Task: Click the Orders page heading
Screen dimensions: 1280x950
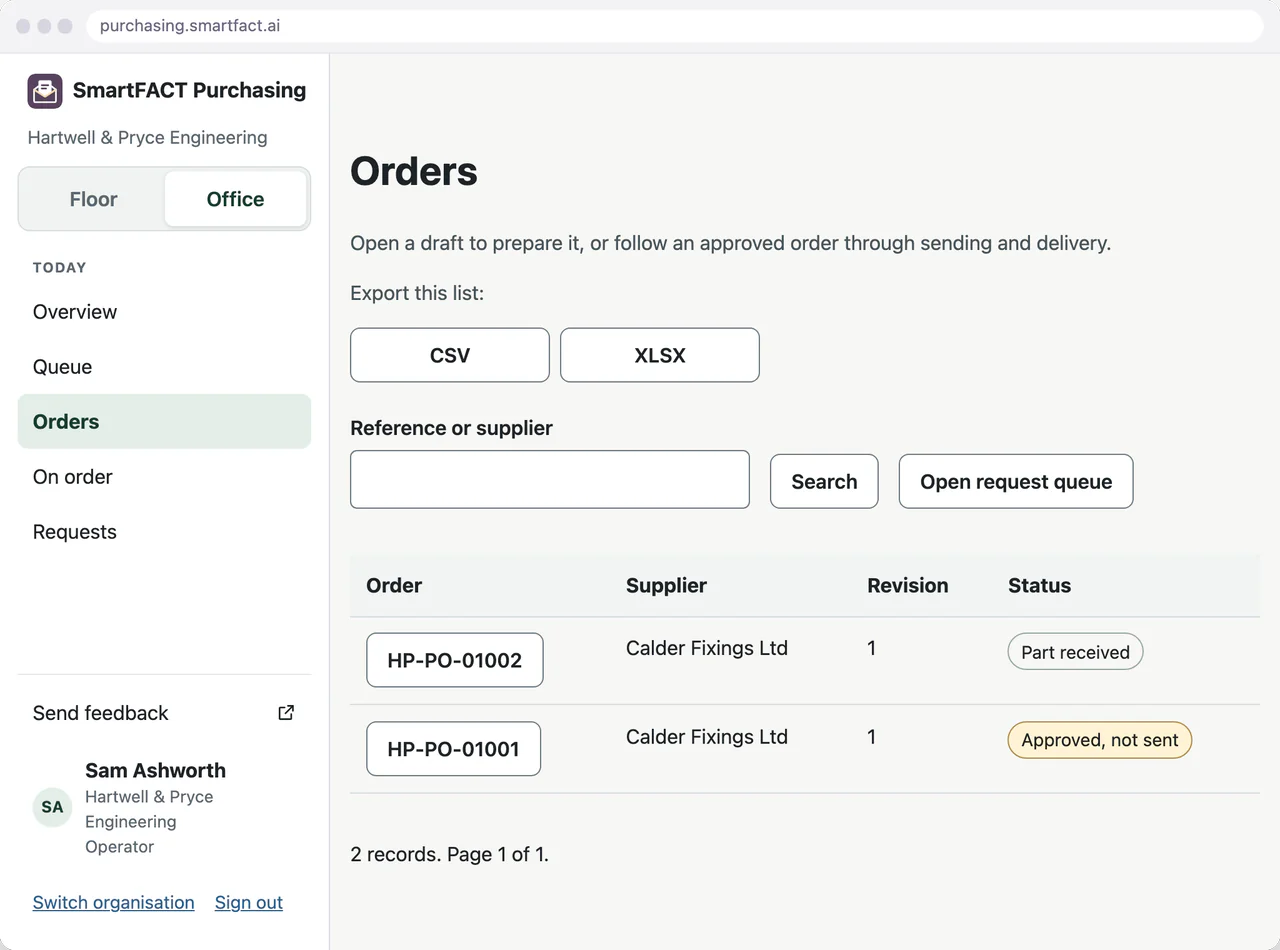Action: click(x=414, y=171)
